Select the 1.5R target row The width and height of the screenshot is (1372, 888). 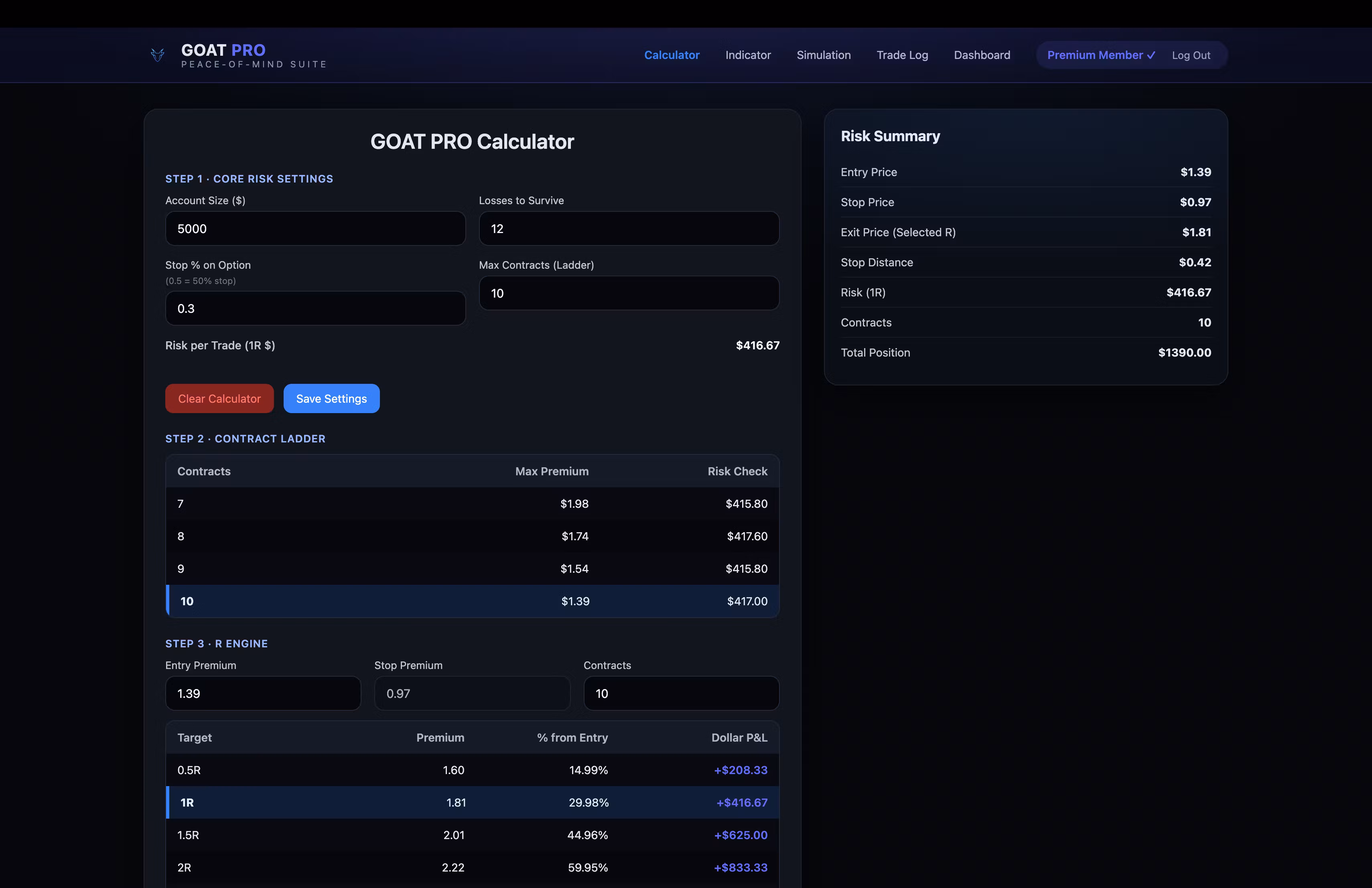[x=472, y=835]
